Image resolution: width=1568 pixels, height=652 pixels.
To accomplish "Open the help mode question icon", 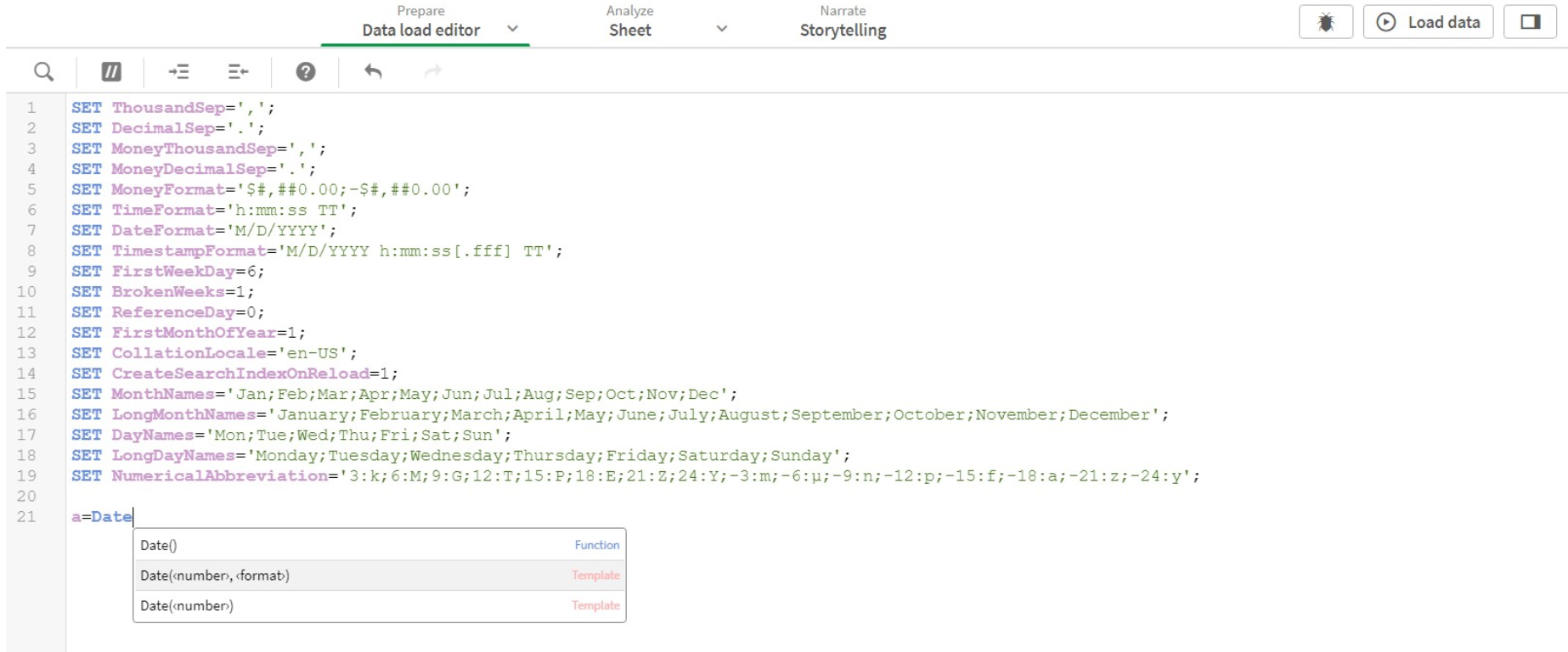I will point(306,72).
